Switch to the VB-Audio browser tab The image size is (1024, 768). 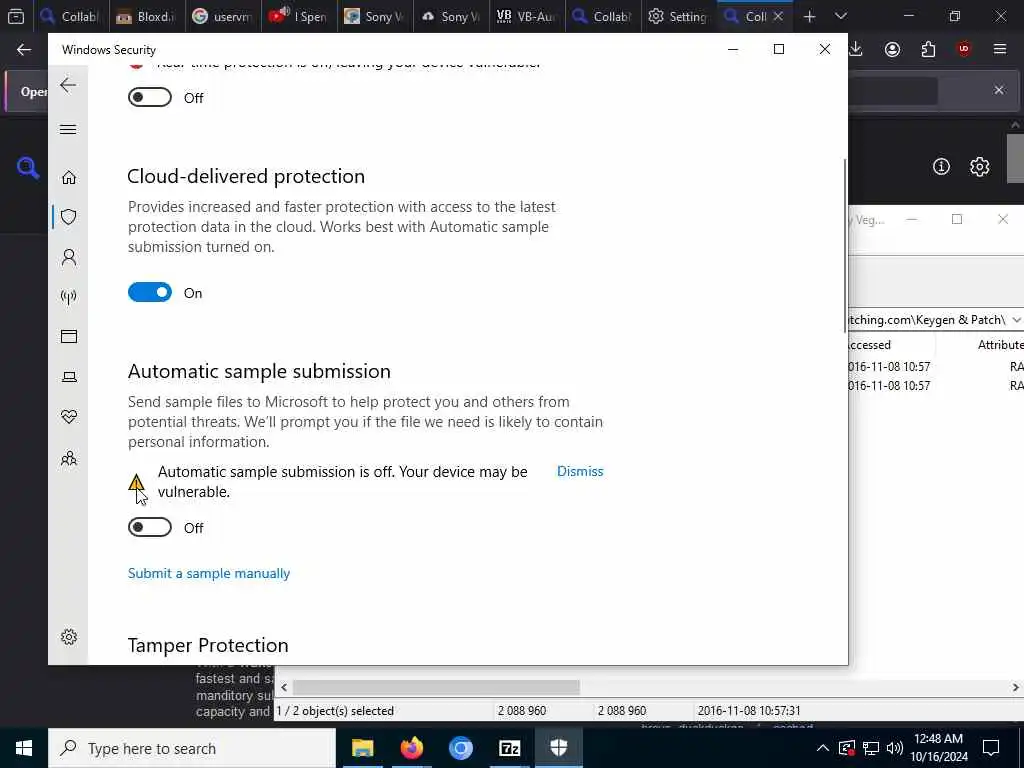pos(526,16)
